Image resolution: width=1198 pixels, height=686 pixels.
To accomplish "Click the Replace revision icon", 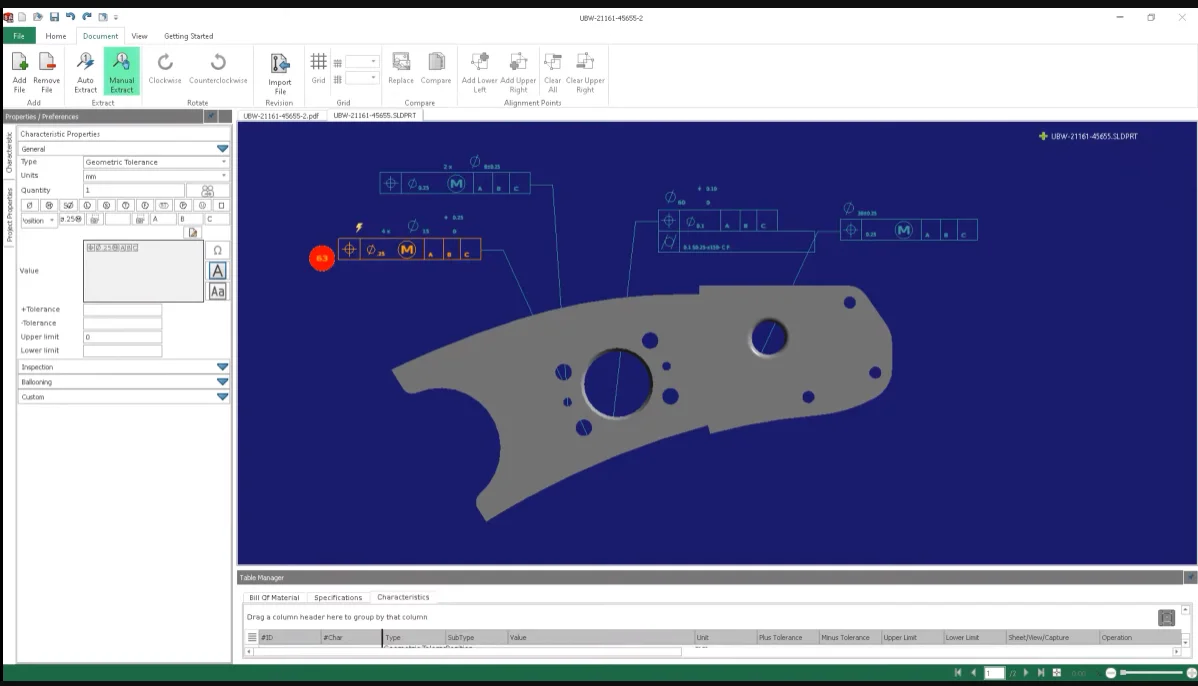I will [x=400, y=68].
